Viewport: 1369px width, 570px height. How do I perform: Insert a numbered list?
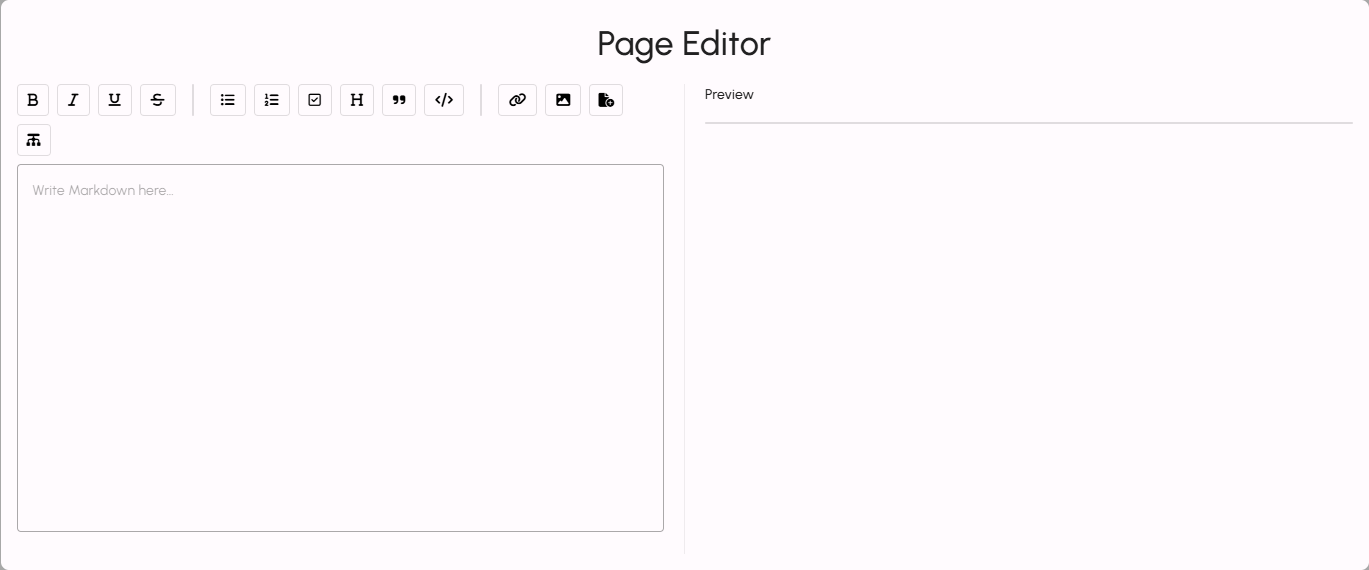click(x=272, y=100)
